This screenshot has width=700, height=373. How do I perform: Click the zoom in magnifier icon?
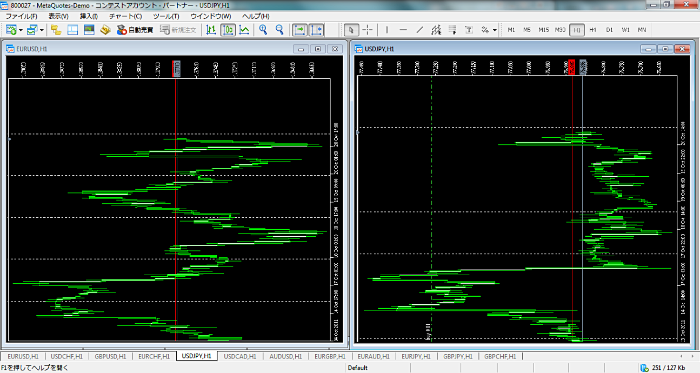(263, 30)
